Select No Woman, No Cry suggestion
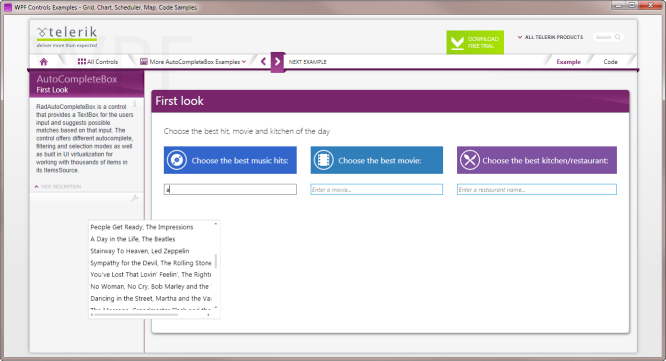666x361 pixels. point(151,287)
